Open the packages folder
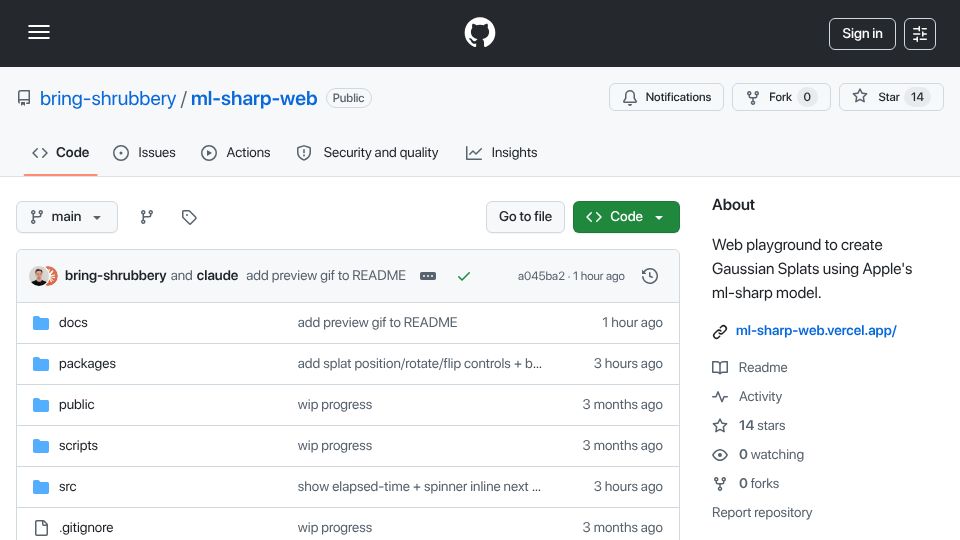 (x=87, y=364)
